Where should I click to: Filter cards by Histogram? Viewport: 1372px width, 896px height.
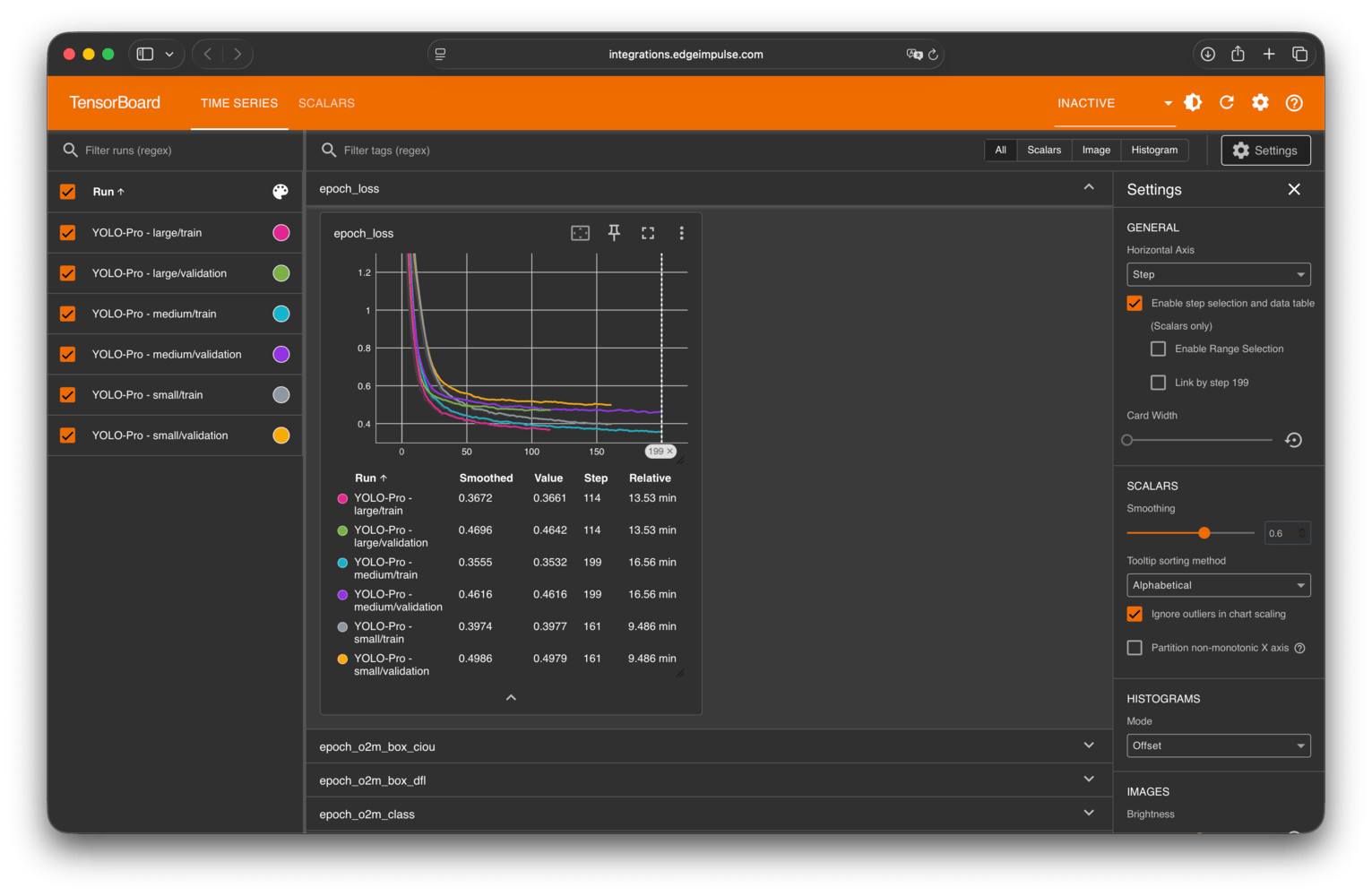coord(1154,150)
